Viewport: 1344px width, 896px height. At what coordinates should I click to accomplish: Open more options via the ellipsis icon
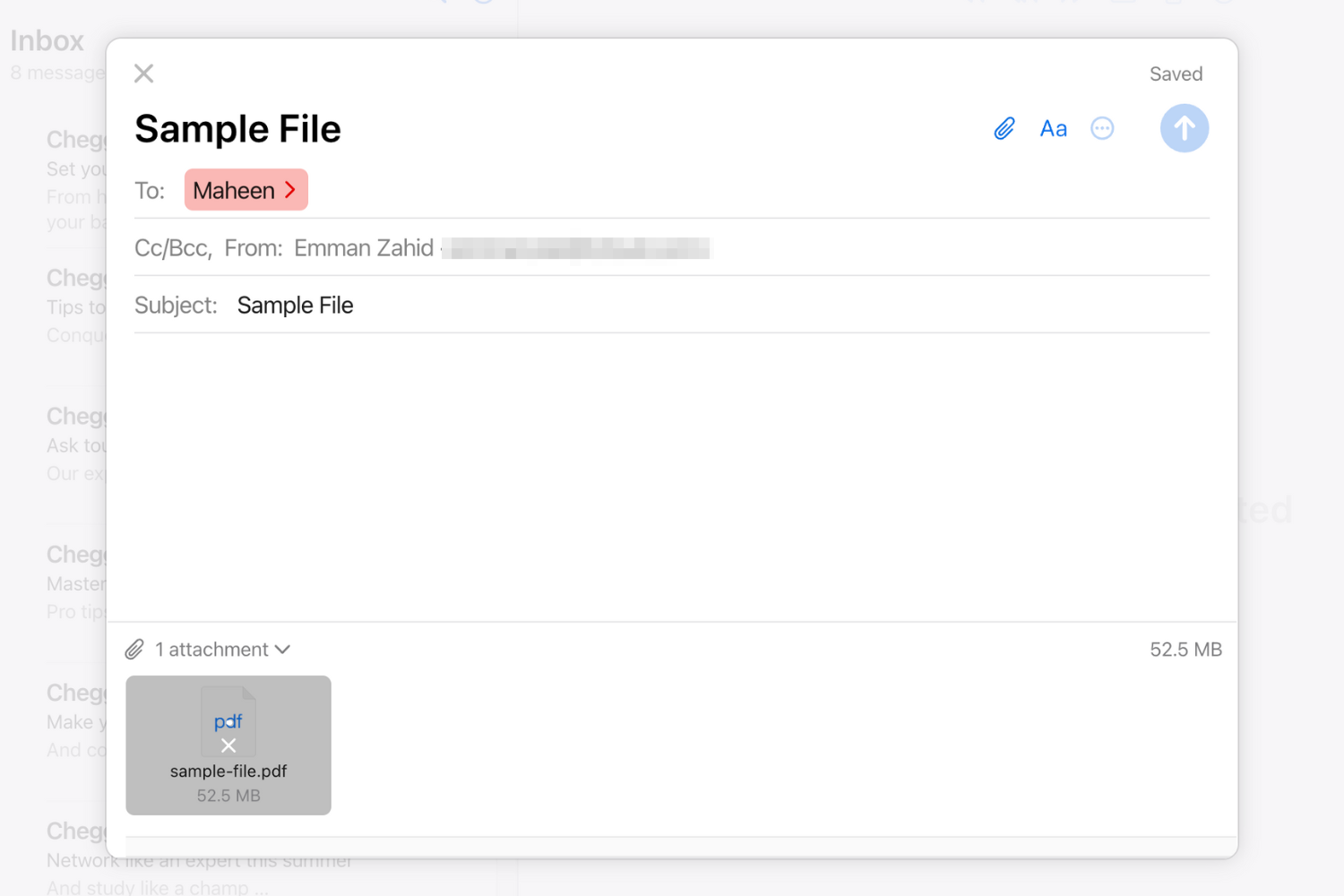tap(1102, 128)
